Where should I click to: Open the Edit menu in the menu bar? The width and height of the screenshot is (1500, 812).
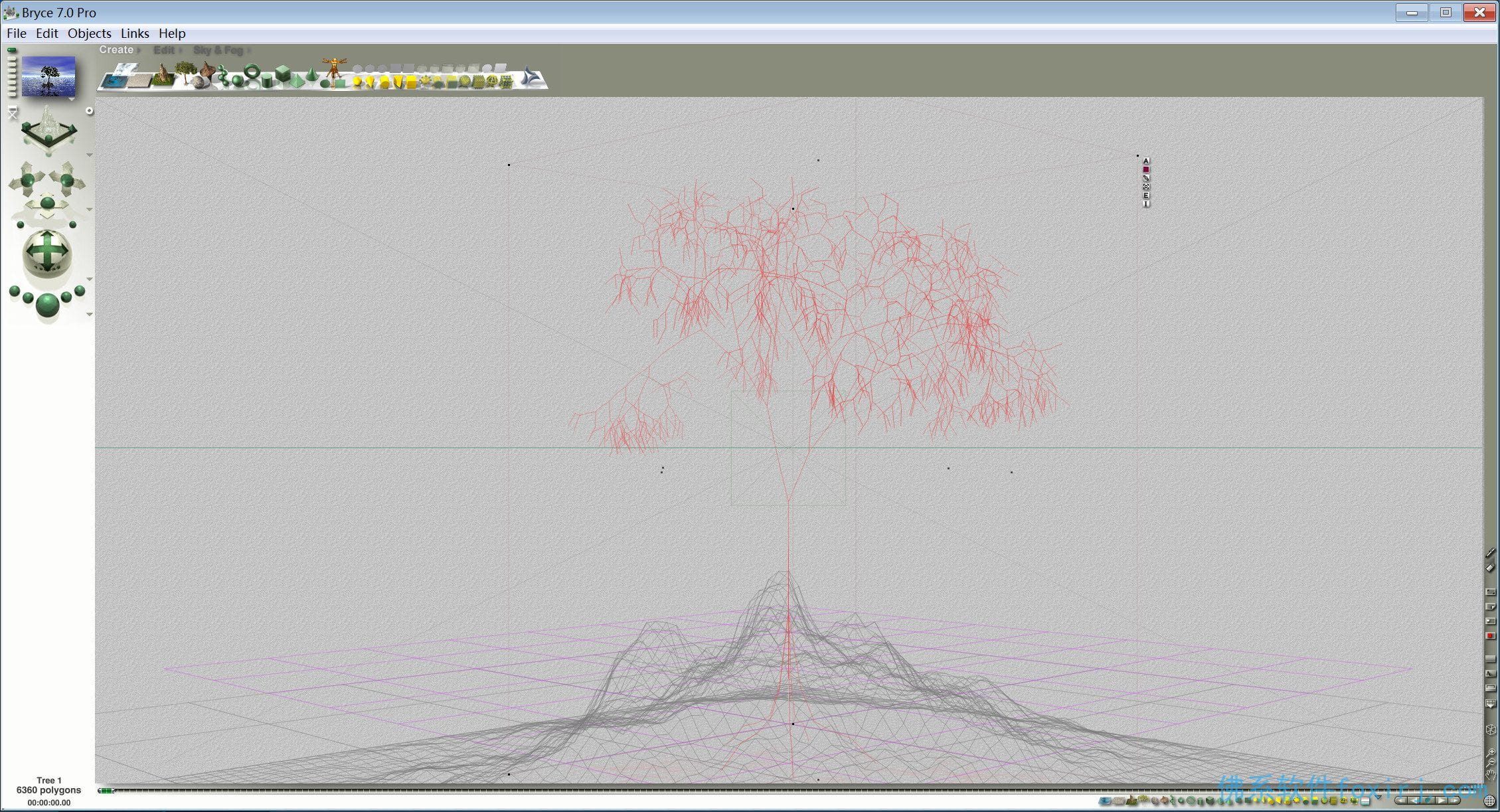tap(47, 33)
